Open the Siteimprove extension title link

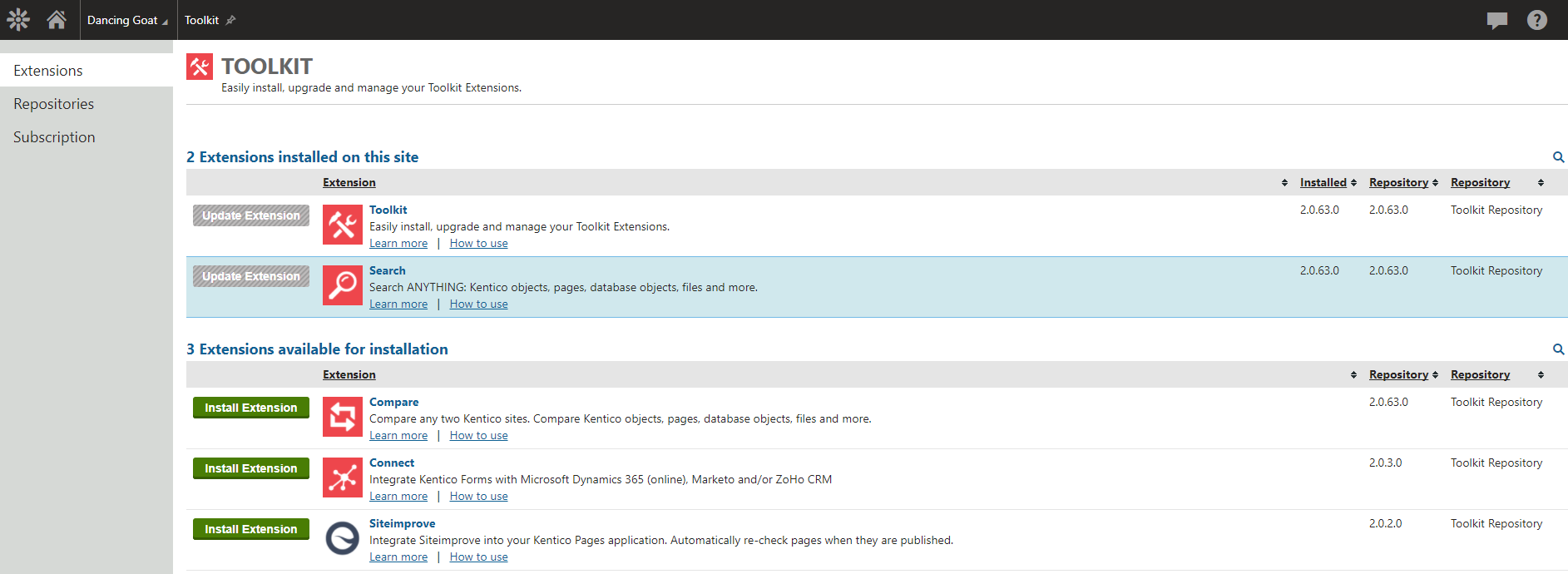point(403,523)
